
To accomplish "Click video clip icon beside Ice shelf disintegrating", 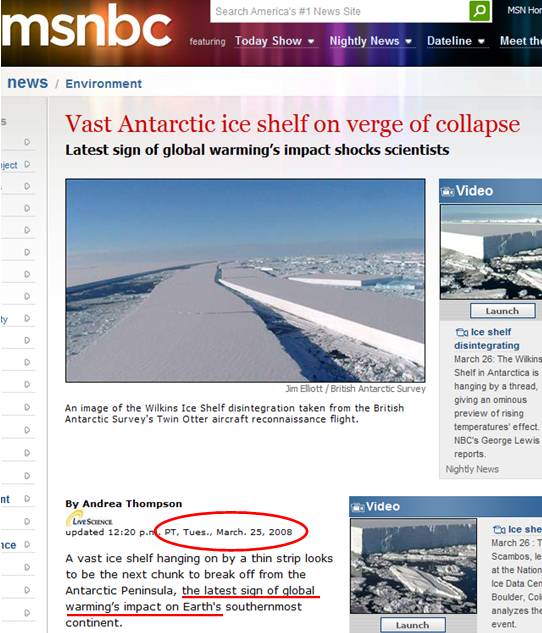I will pos(462,332).
